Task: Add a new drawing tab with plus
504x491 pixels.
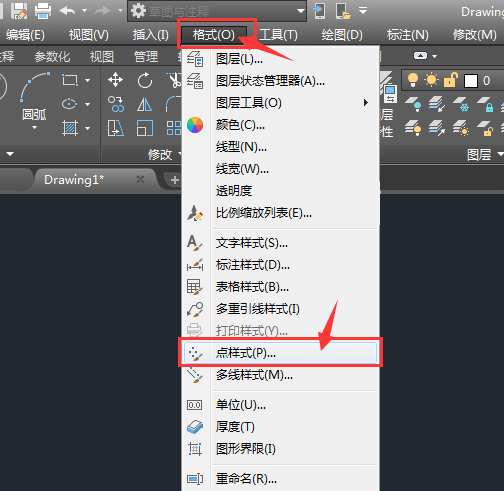Action: [x=174, y=180]
